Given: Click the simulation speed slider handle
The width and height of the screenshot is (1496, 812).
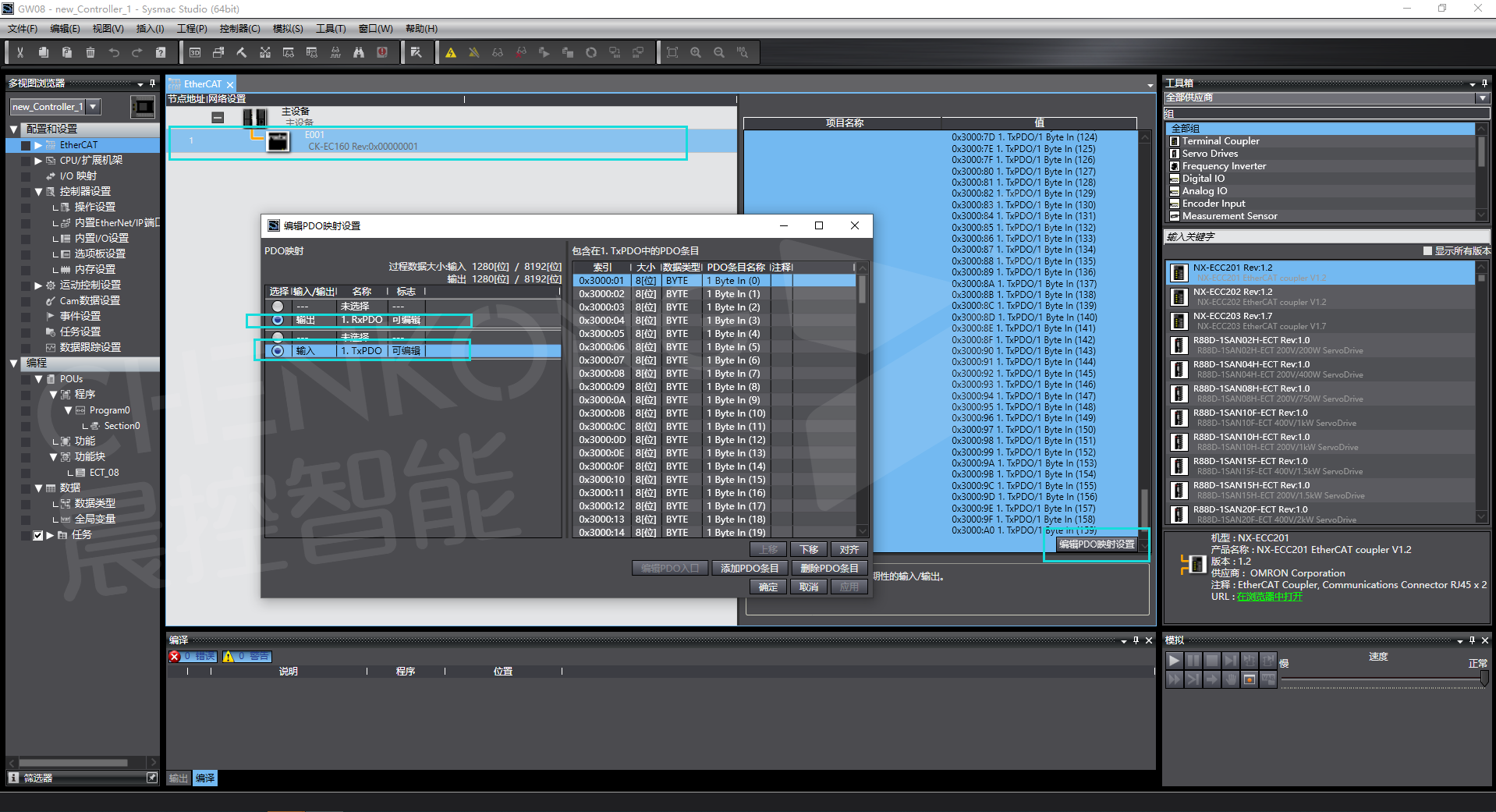Looking at the screenshot, I should coord(1484,679).
